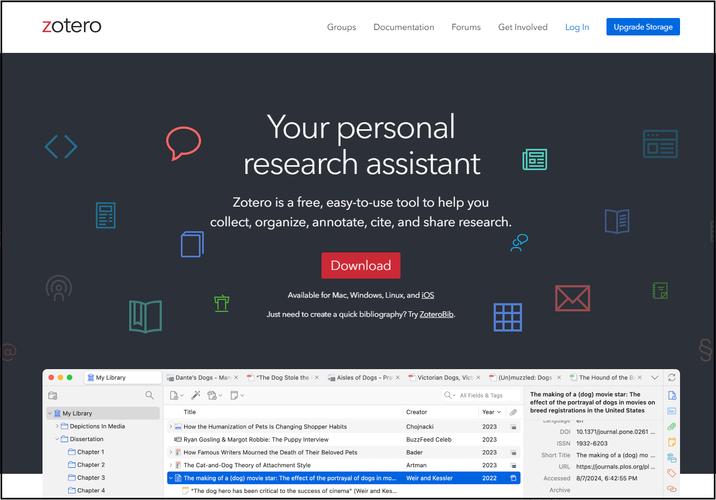Follow the iOS link
716x500 pixels.
pos(427,295)
